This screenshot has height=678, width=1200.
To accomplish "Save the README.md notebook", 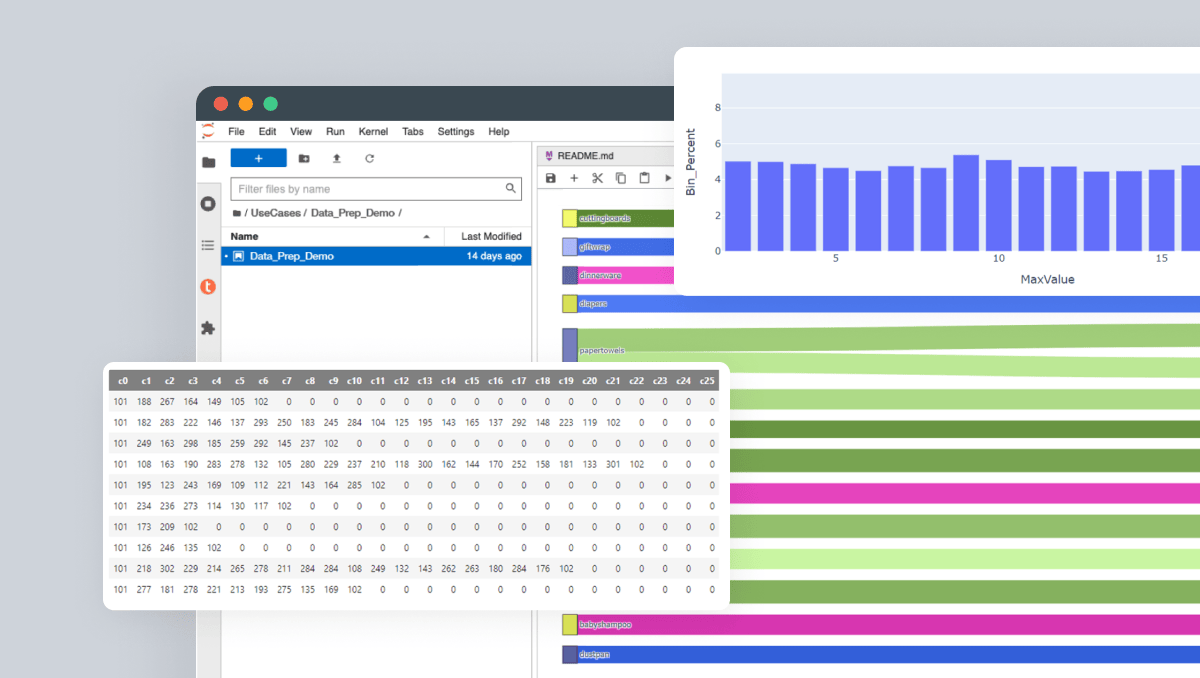I will [x=551, y=178].
